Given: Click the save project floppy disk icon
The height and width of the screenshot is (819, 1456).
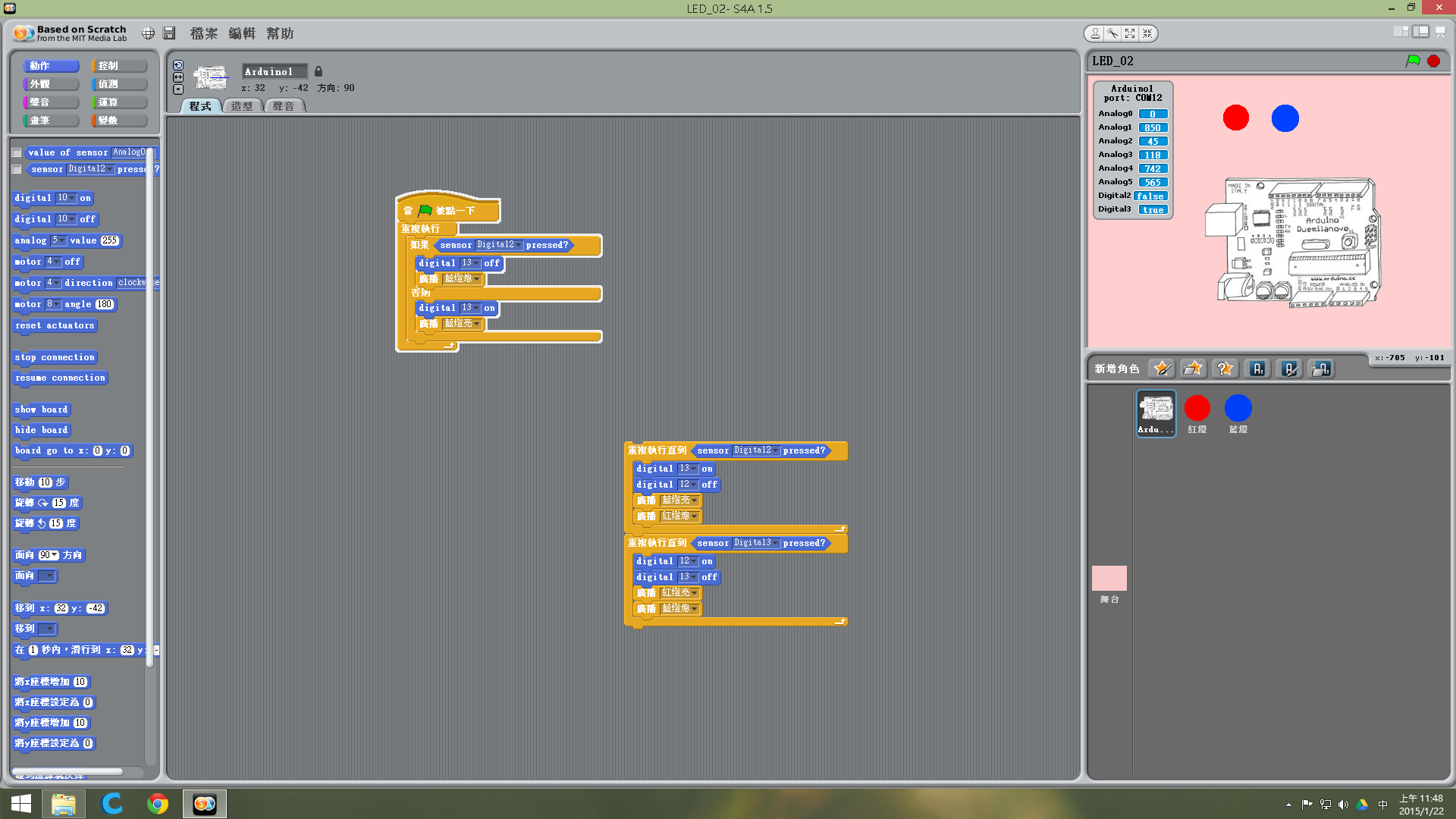Looking at the screenshot, I should [169, 33].
